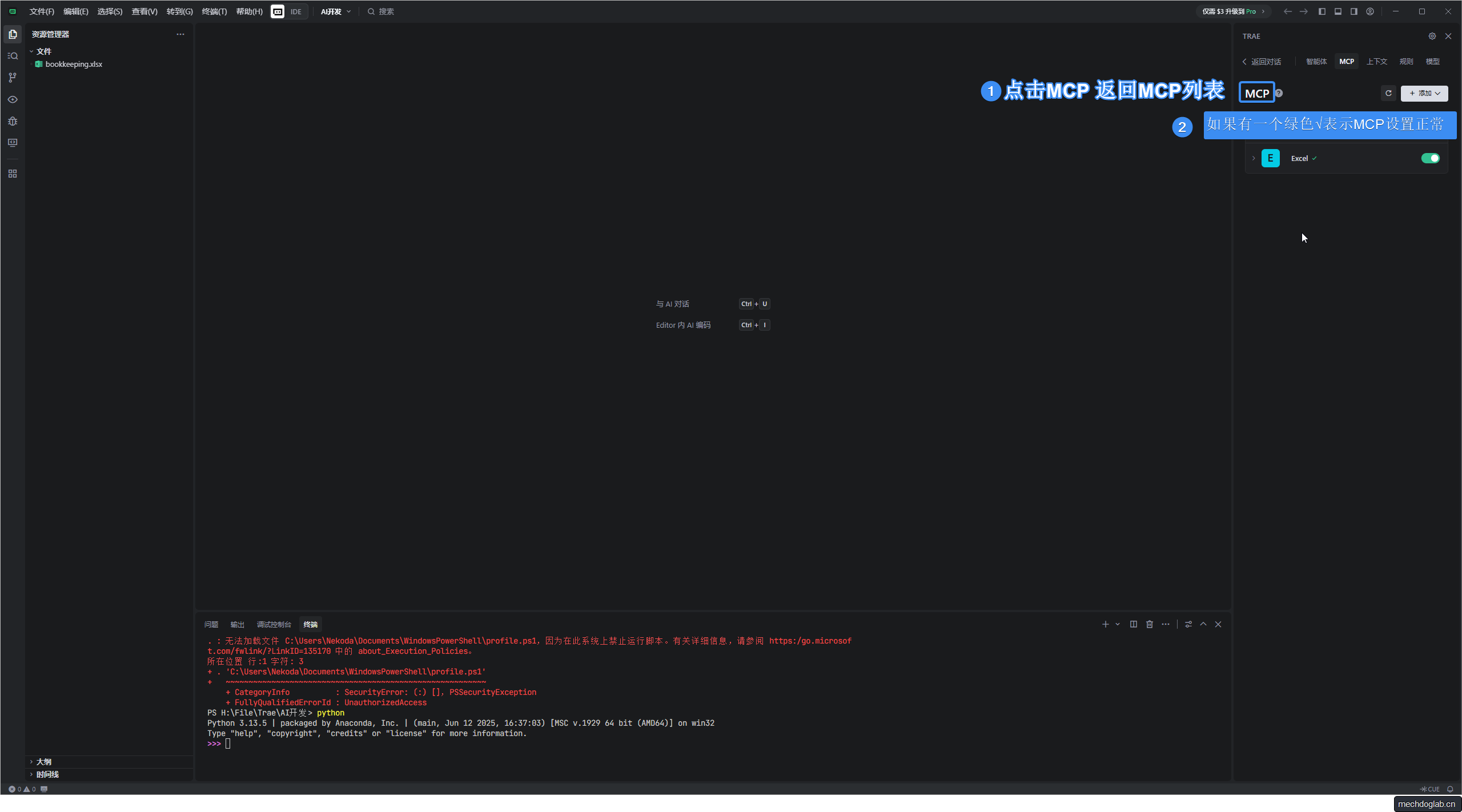The image size is (1462, 812).
Task: Expand the Excel MCP server entry
Action: pyautogui.click(x=1254, y=158)
